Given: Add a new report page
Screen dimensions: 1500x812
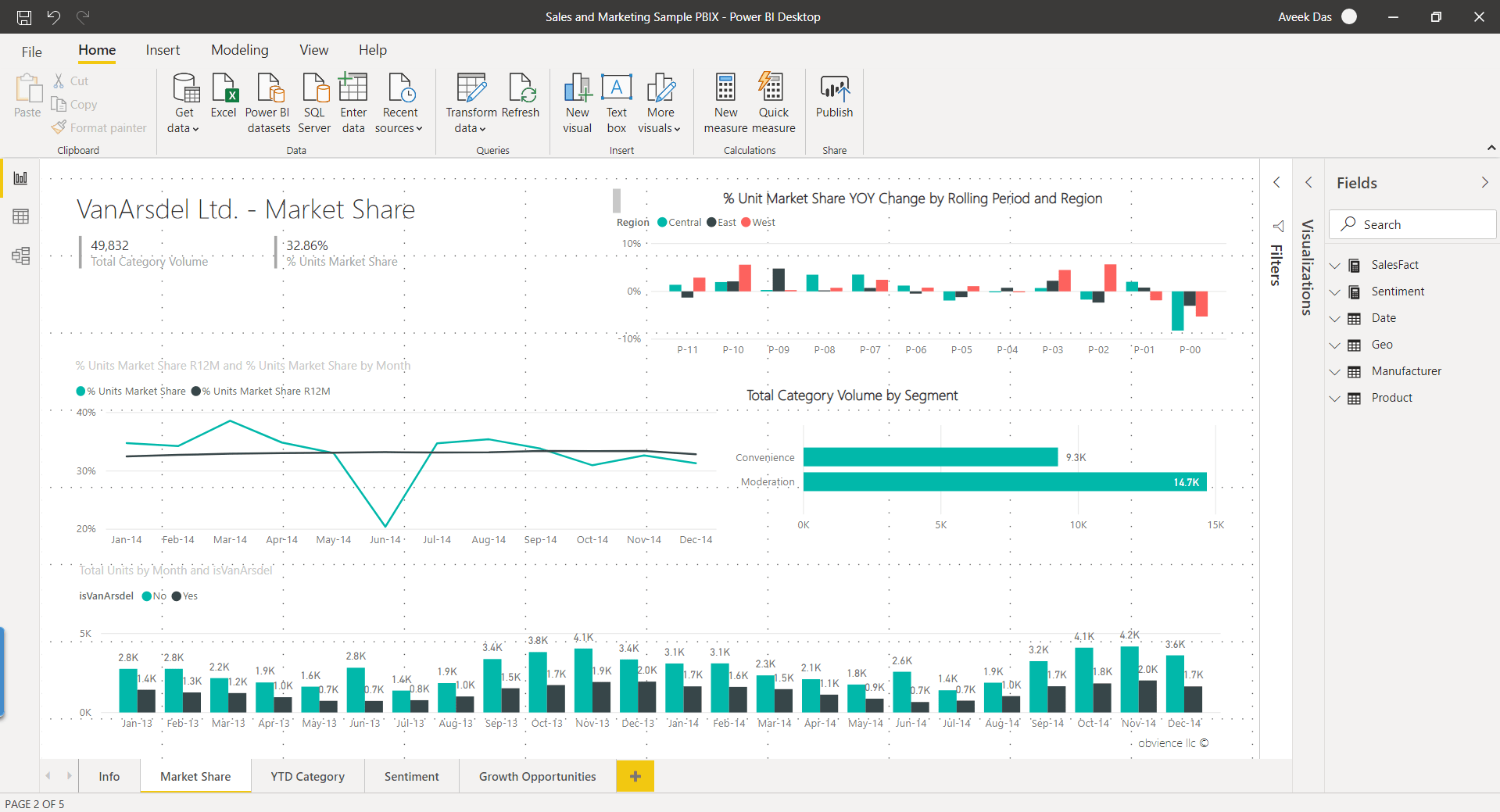Looking at the screenshot, I should tap(635, 776).
